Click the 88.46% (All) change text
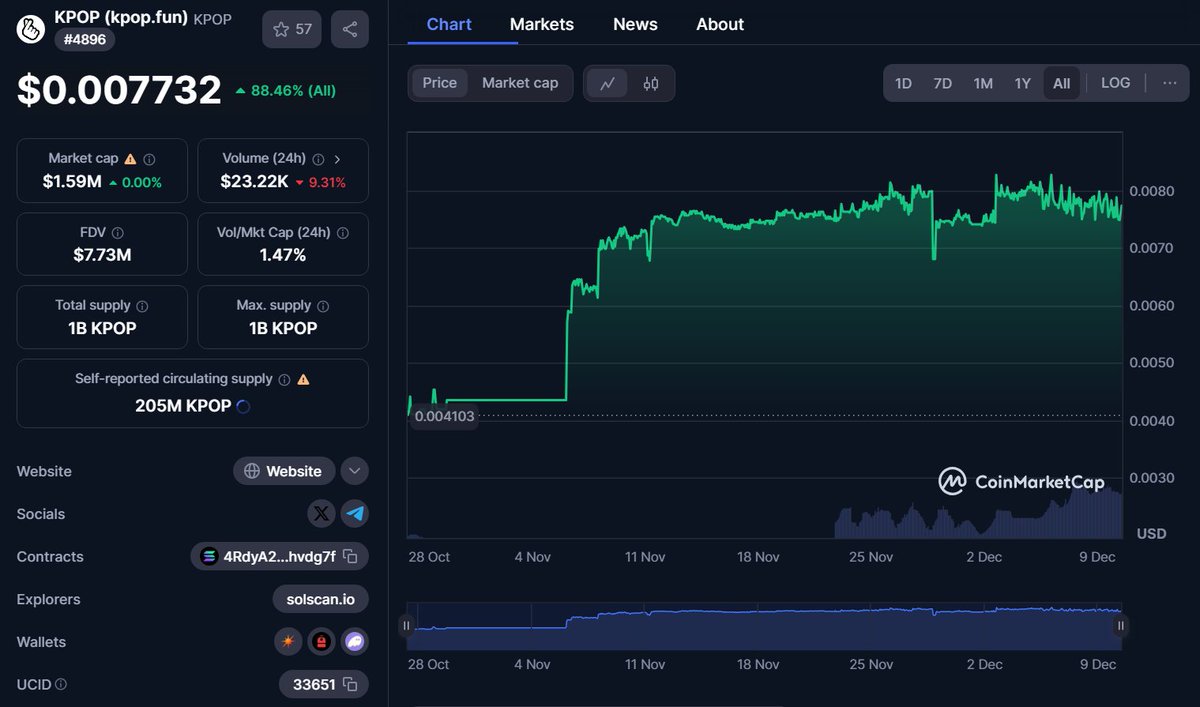Image resolution: width=1200 pixels, height=707 pixels. [x=286, y=91]
